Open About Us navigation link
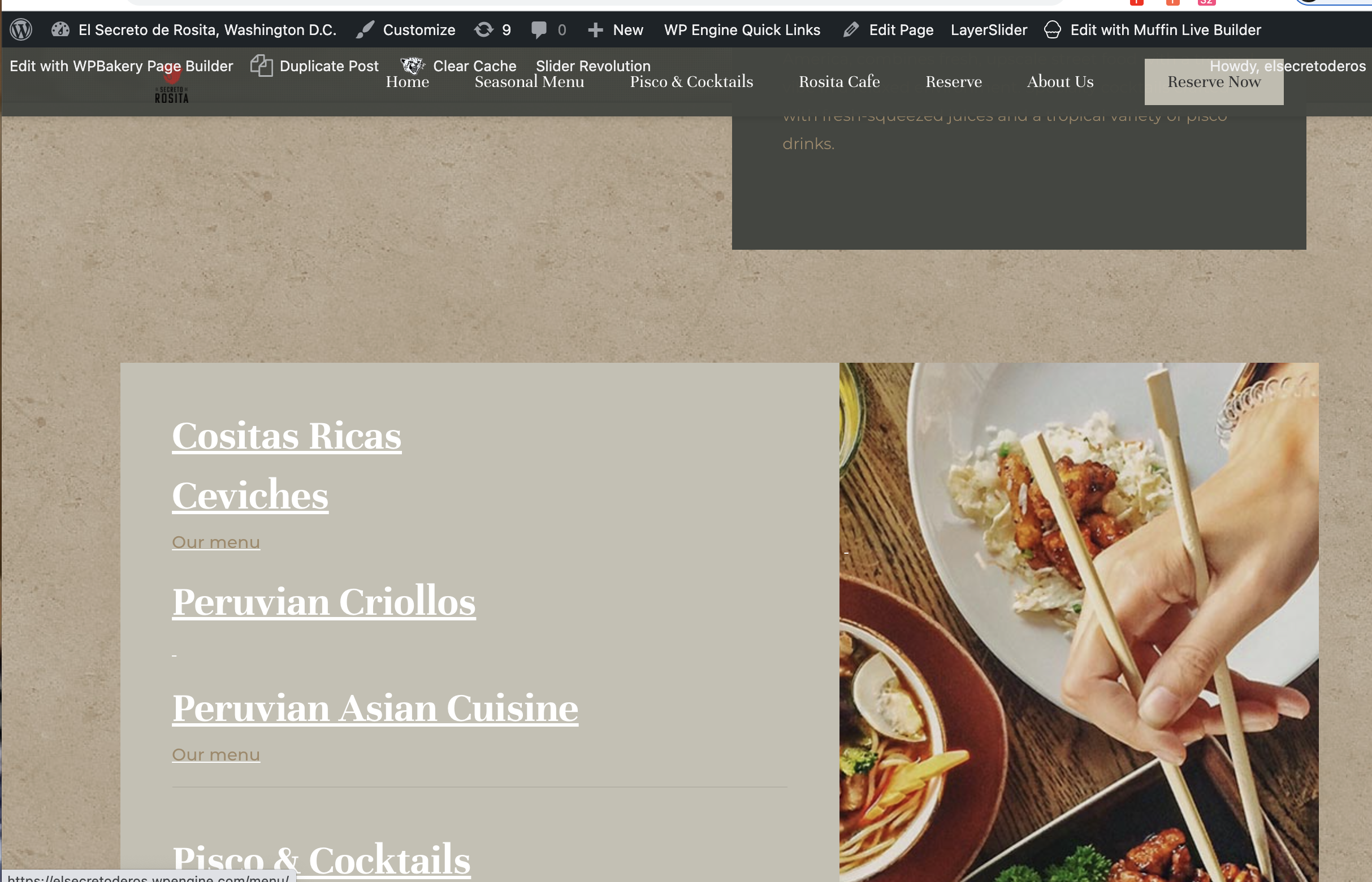The height and width of the screenshot is (882, 1372). coord(1061,82)
